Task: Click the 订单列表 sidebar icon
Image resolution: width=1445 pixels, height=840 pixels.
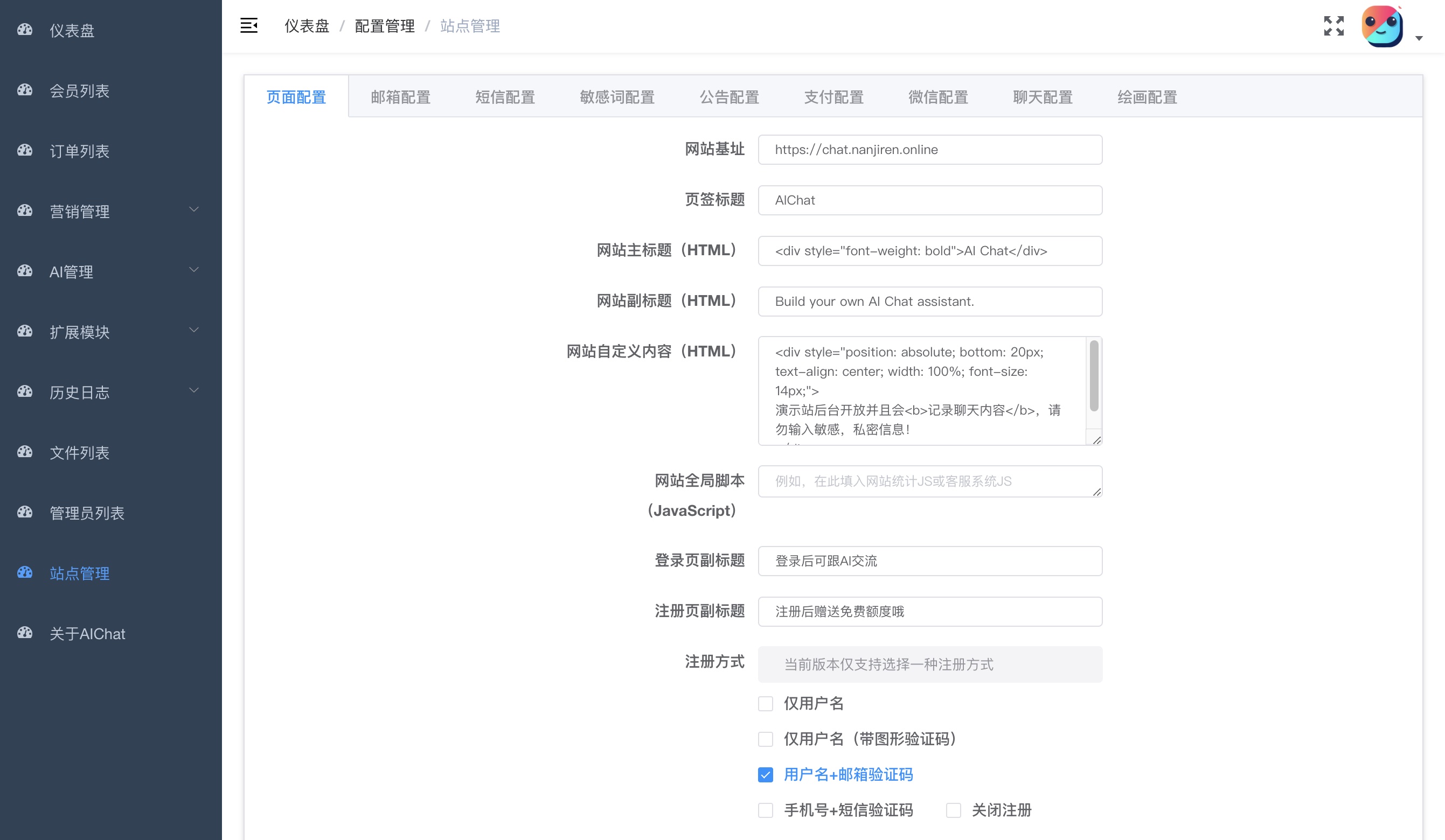Action: tap(25, 151)
